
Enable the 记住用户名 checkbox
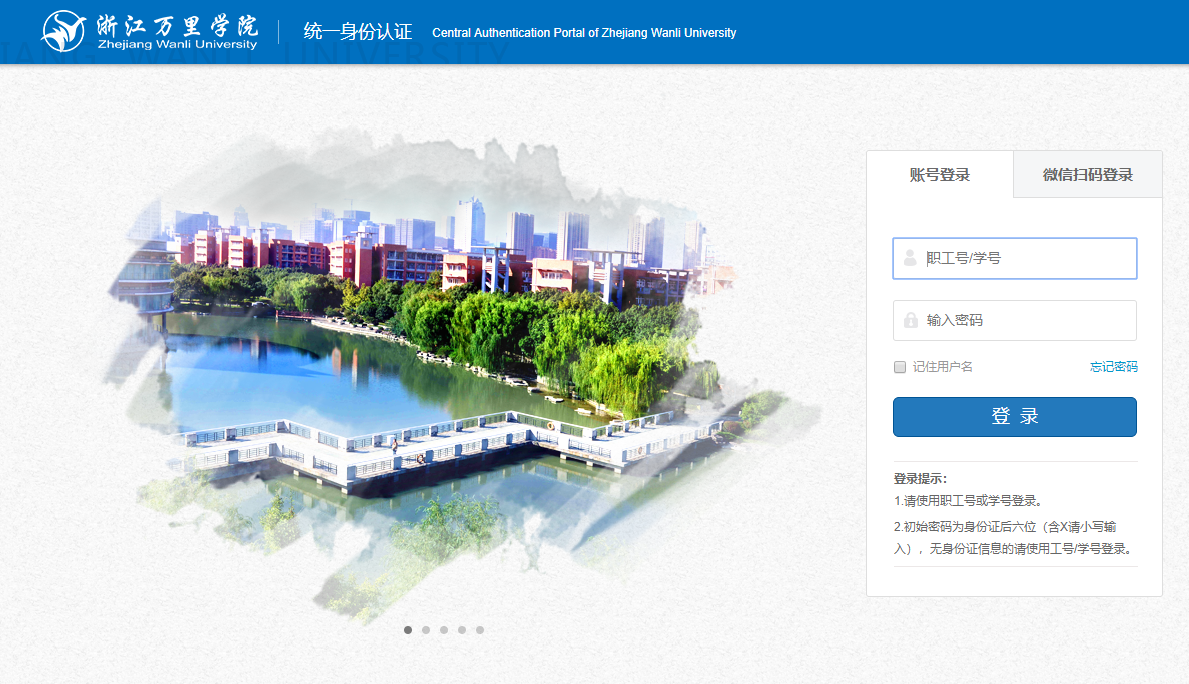pos(900,367)
